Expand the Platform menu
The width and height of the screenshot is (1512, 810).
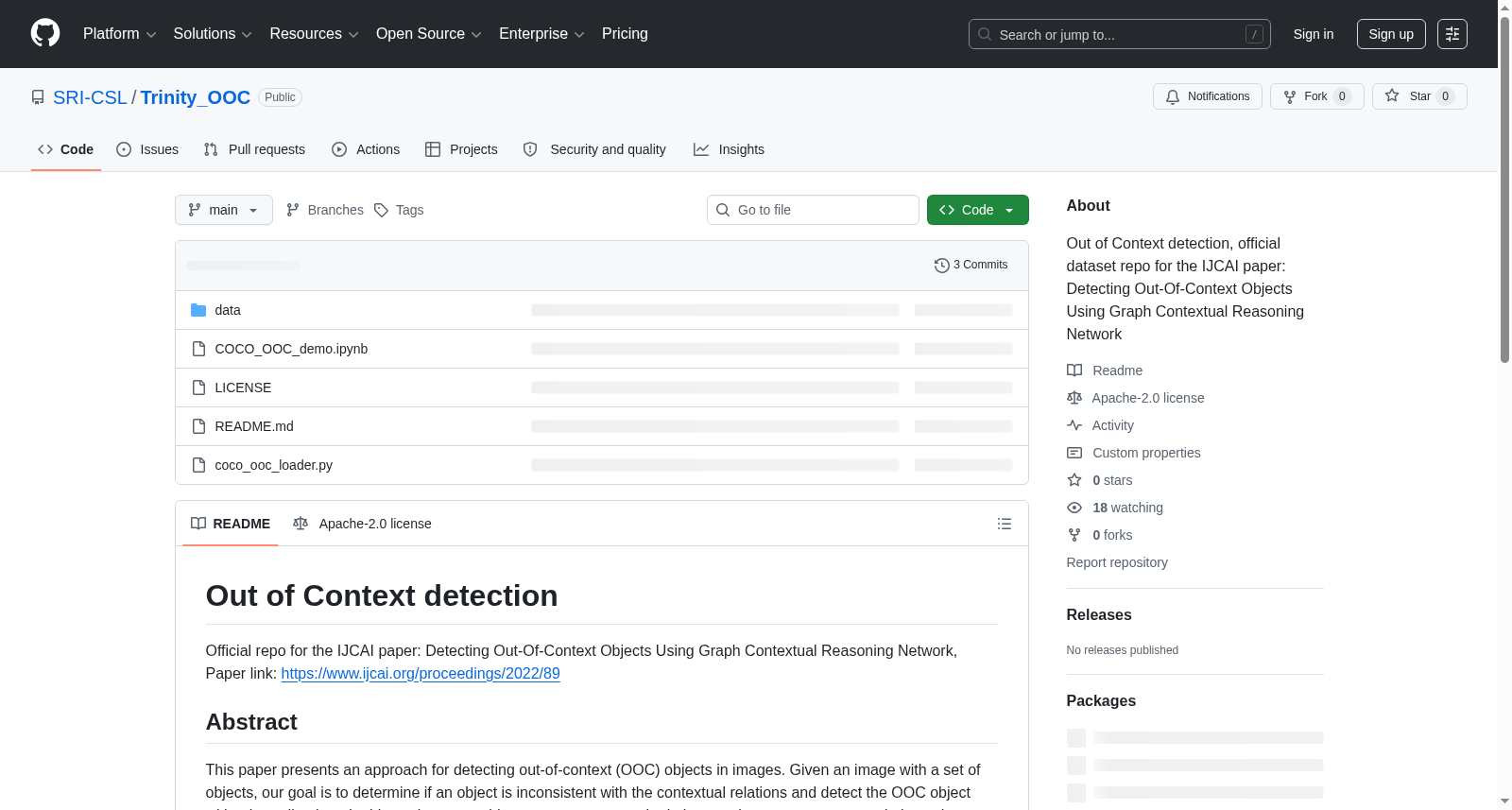pos(120,34)
